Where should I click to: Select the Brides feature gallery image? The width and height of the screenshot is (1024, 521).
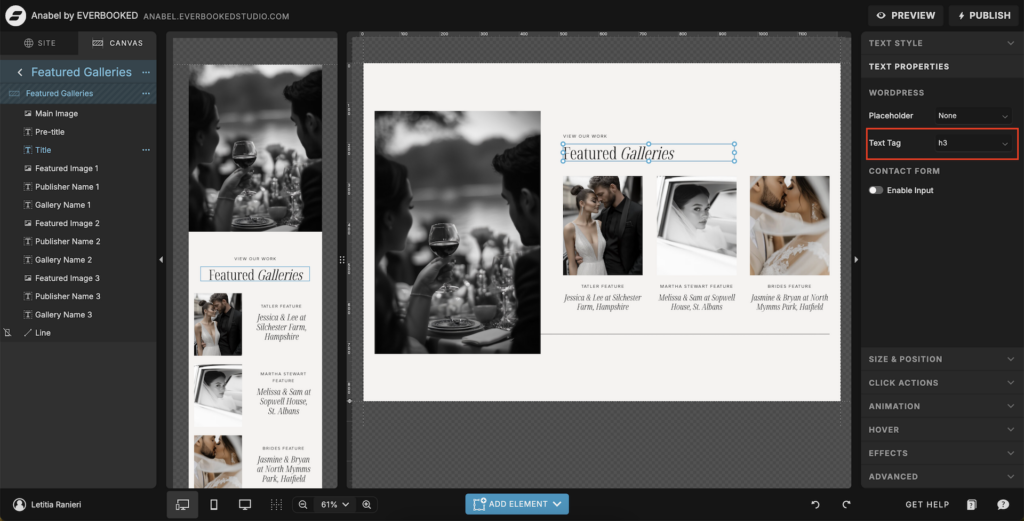[790, 225]
